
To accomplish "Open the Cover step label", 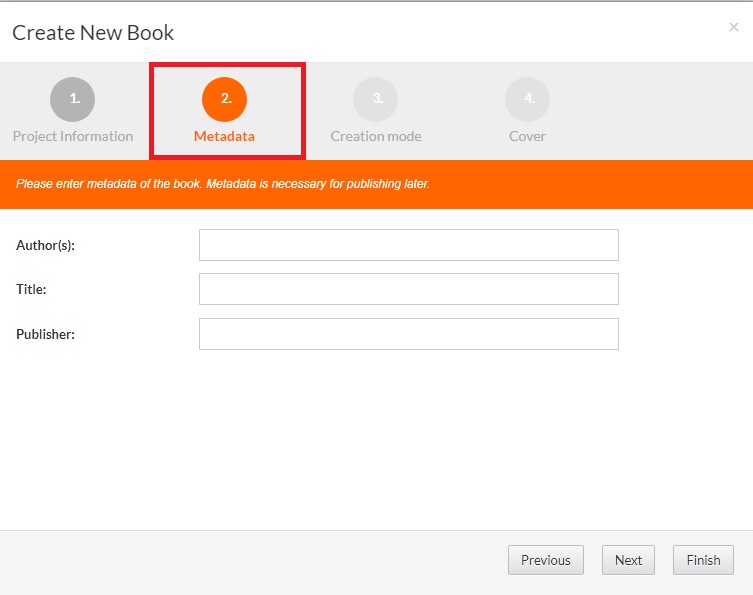I will (527, 136).
